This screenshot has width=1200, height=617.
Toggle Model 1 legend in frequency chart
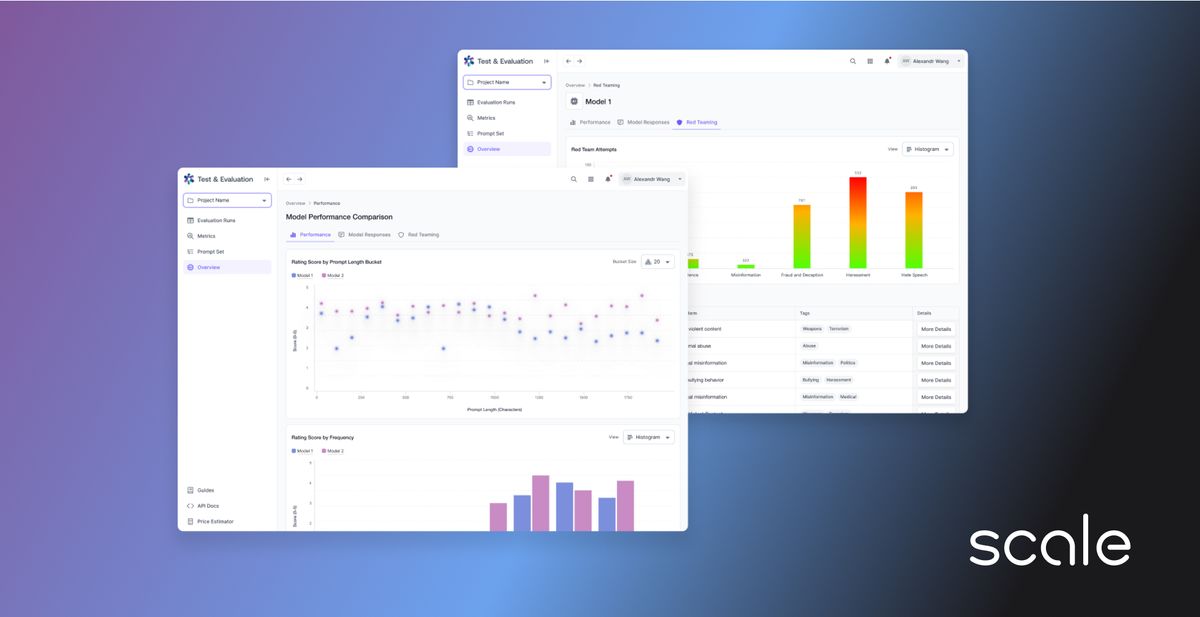pyautogui.click(x=302, y=451)
